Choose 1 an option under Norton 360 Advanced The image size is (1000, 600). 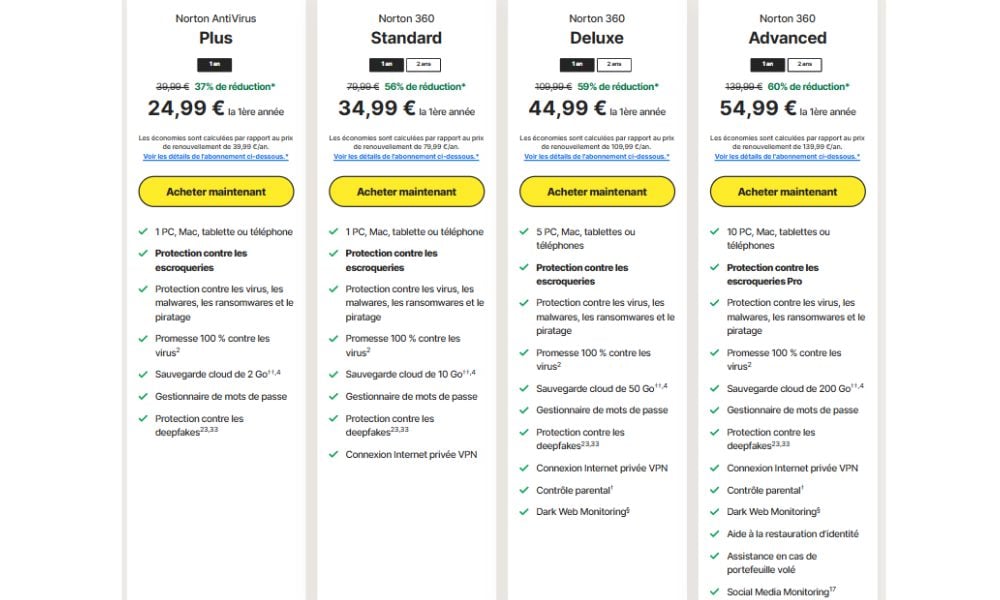[x=768, y=65]
